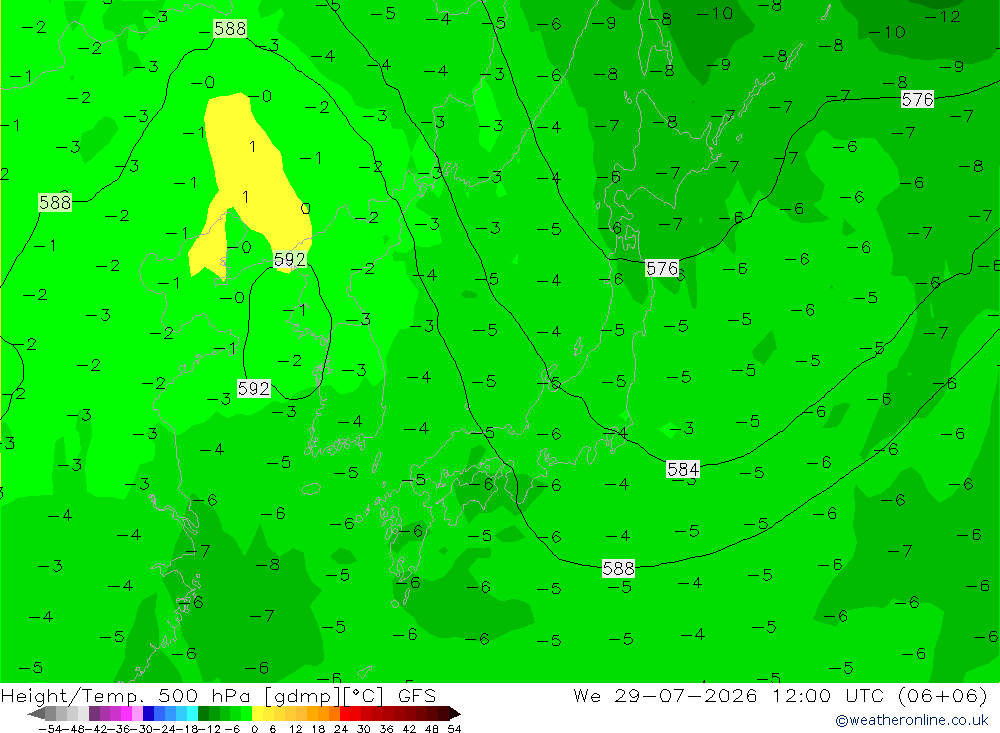Click the 576 label at upper right

point(917,99)
